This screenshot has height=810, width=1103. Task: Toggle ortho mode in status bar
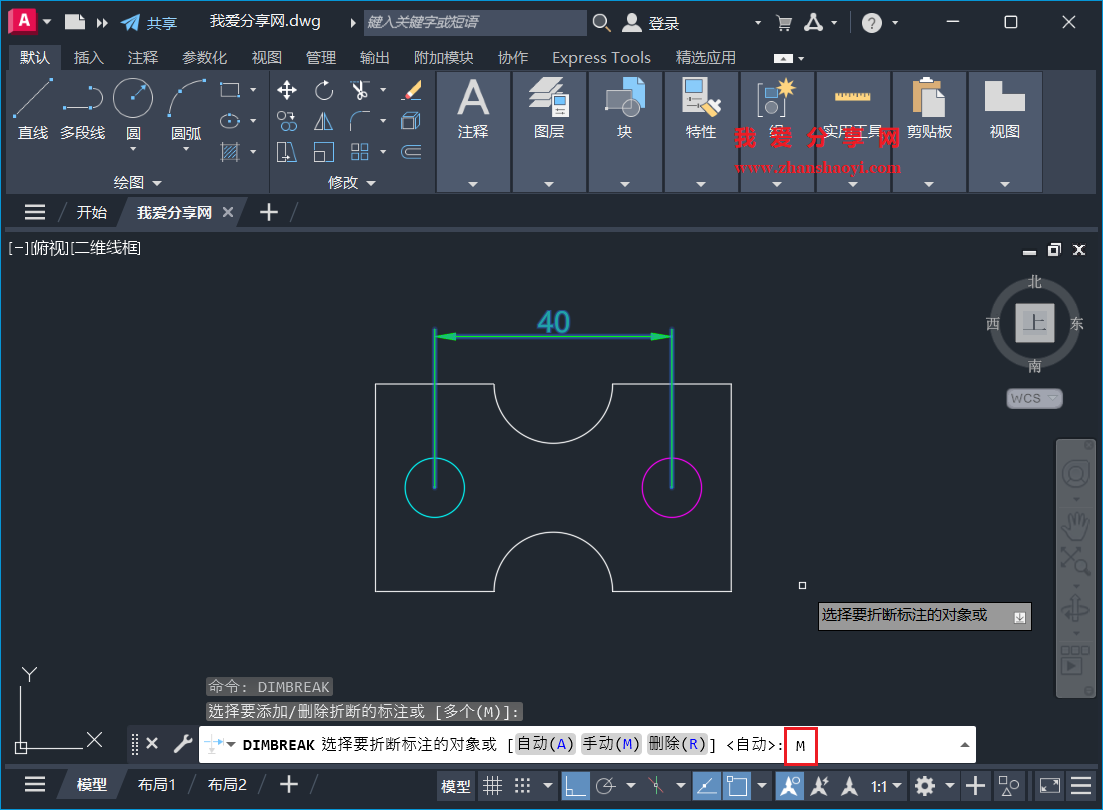point(575,786)
